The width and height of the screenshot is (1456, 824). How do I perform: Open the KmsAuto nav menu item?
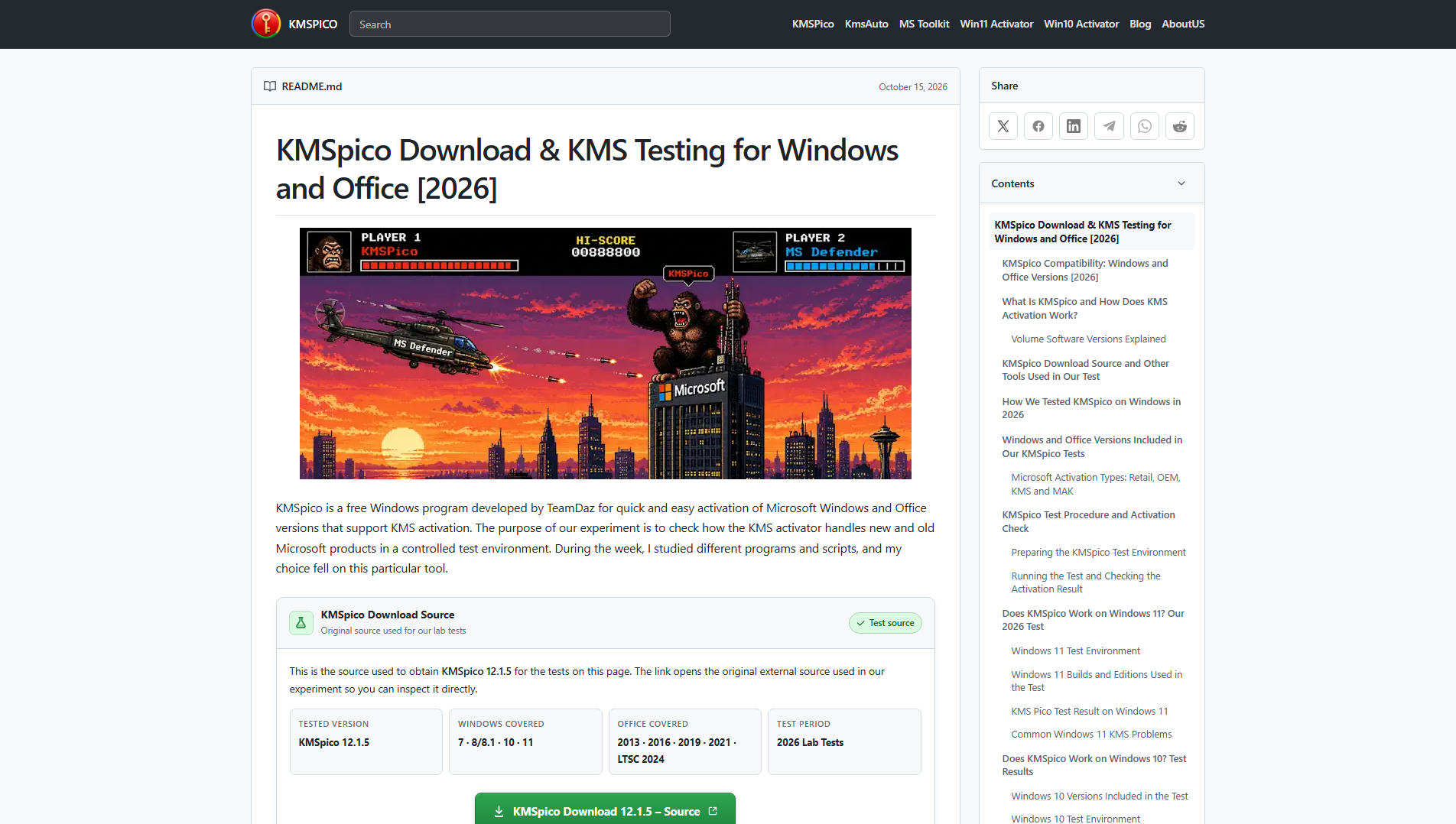pyautogui.click(x=866, y=24)
